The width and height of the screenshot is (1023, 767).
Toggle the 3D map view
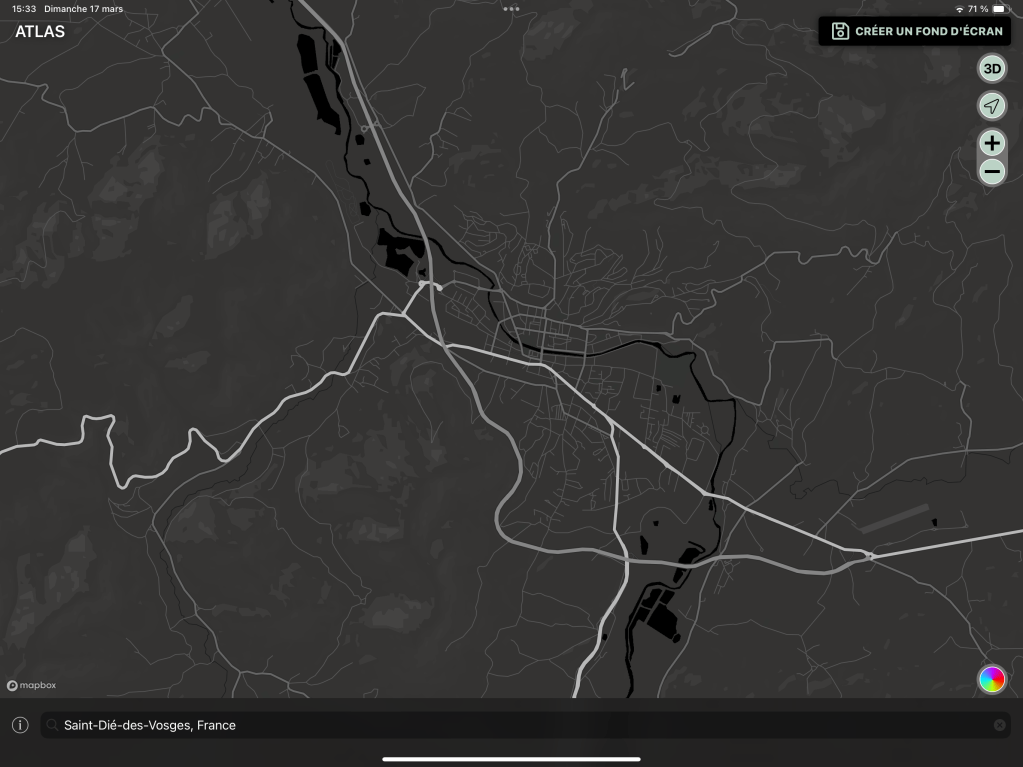(x=991, y=69)
